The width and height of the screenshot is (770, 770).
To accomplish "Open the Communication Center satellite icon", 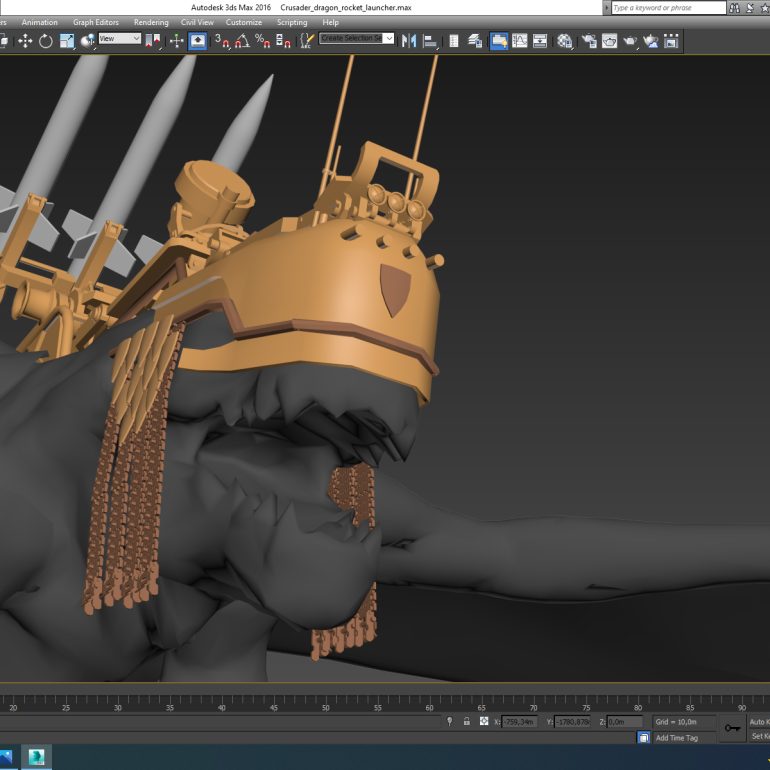I will coord(750,7).
